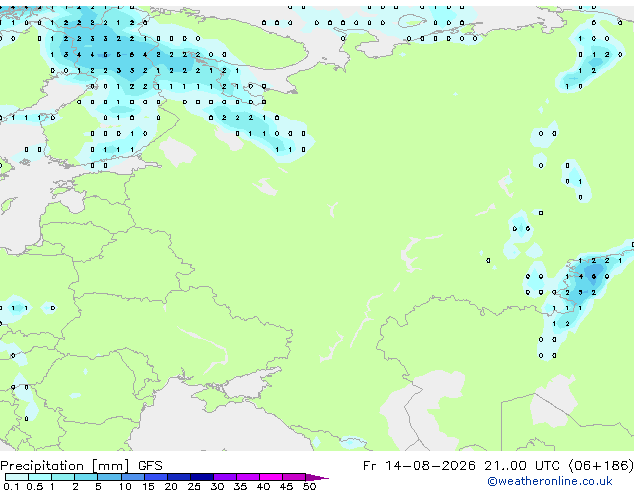Click the legend label 25

pyautogui.click(x=194, y=486)
